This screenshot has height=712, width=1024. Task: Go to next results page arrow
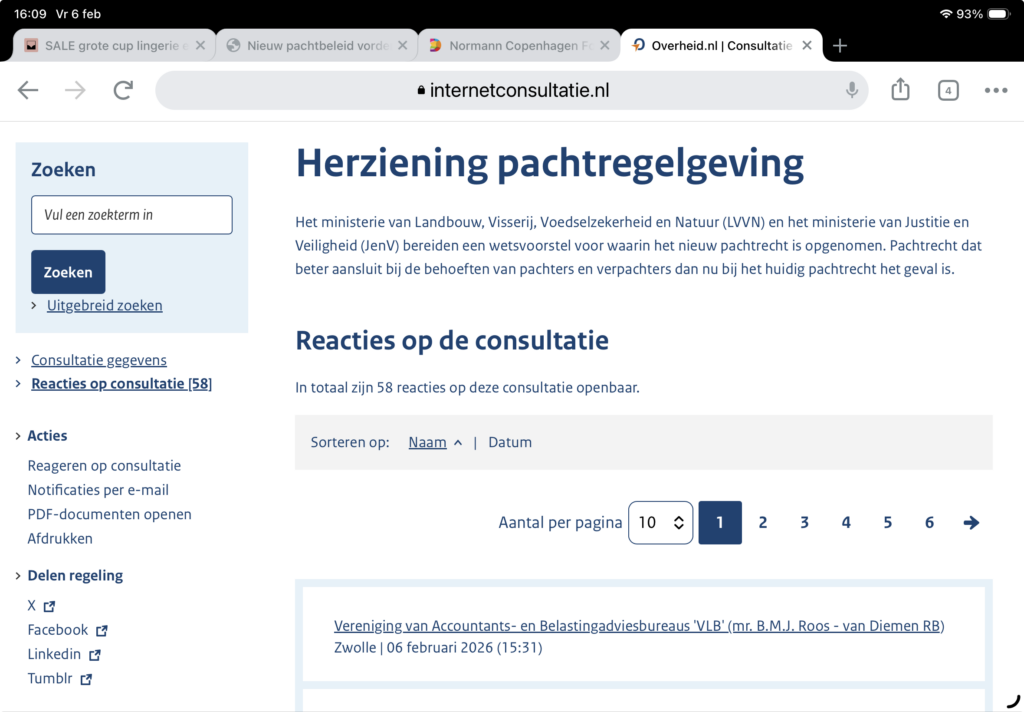tap(971, 522)
